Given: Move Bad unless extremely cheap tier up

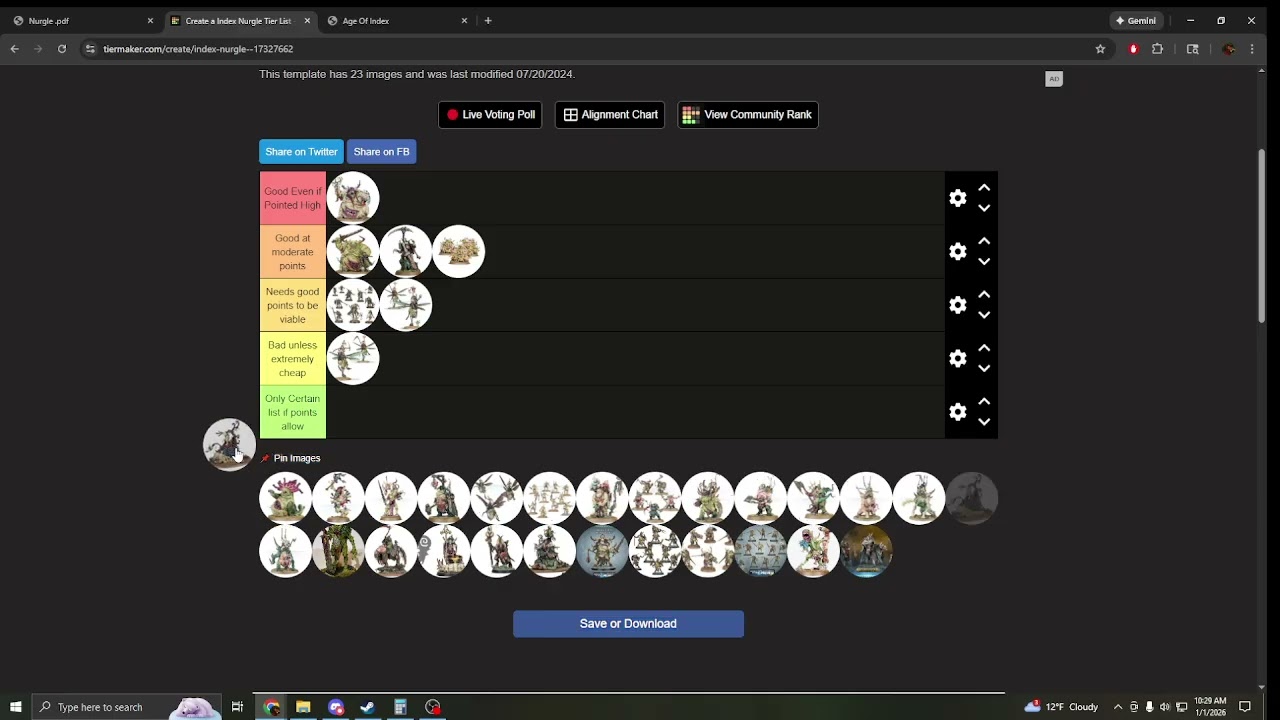Looking at the screenshot, I should click(x=984, y=347).
